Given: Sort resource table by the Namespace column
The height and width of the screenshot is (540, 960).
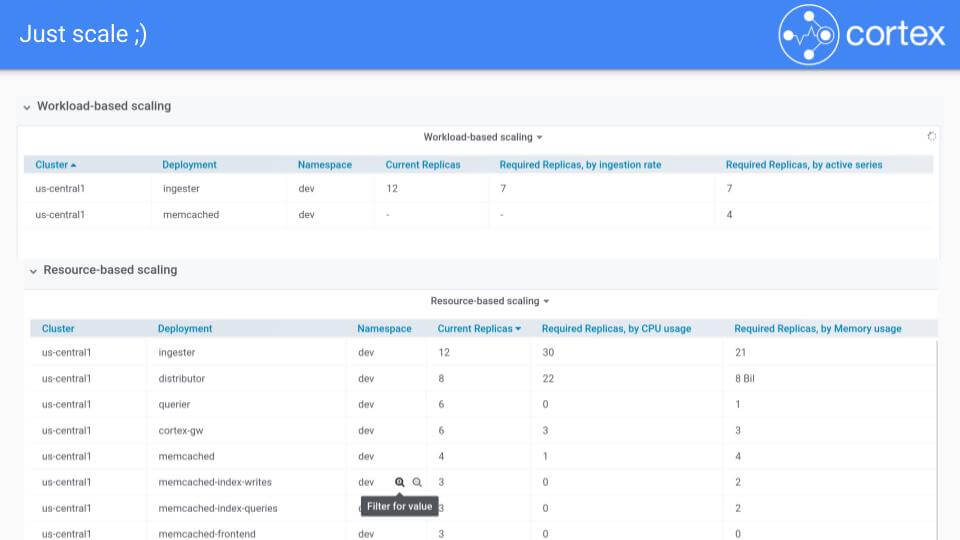Looking at the screenshot, I should click(x=384, y=329).
